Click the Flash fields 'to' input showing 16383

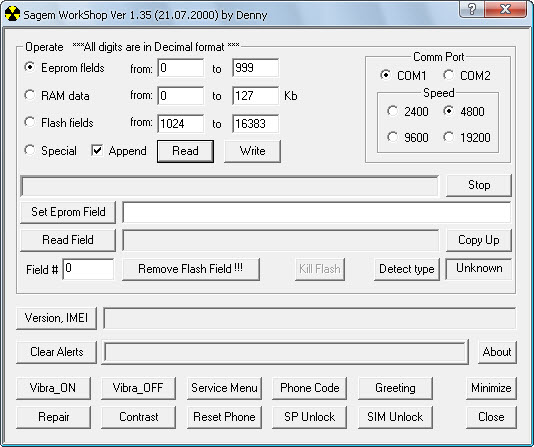coord(255,124)
